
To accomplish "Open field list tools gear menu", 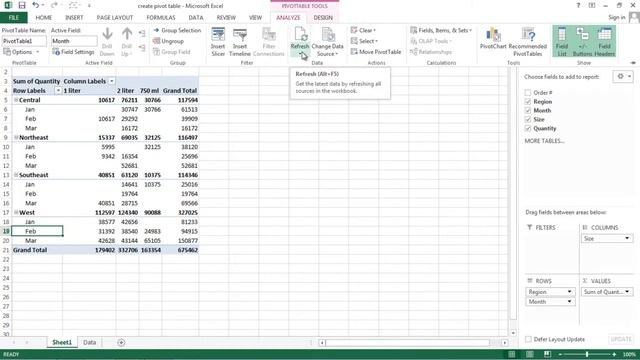I will point(623,77).
